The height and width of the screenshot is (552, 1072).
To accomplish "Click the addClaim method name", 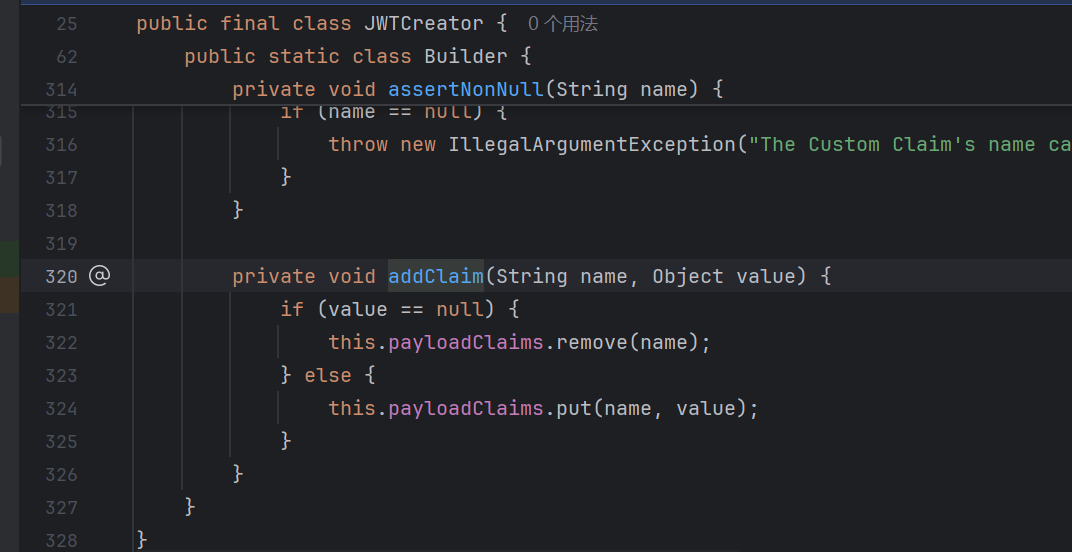I will click(436, 276).
